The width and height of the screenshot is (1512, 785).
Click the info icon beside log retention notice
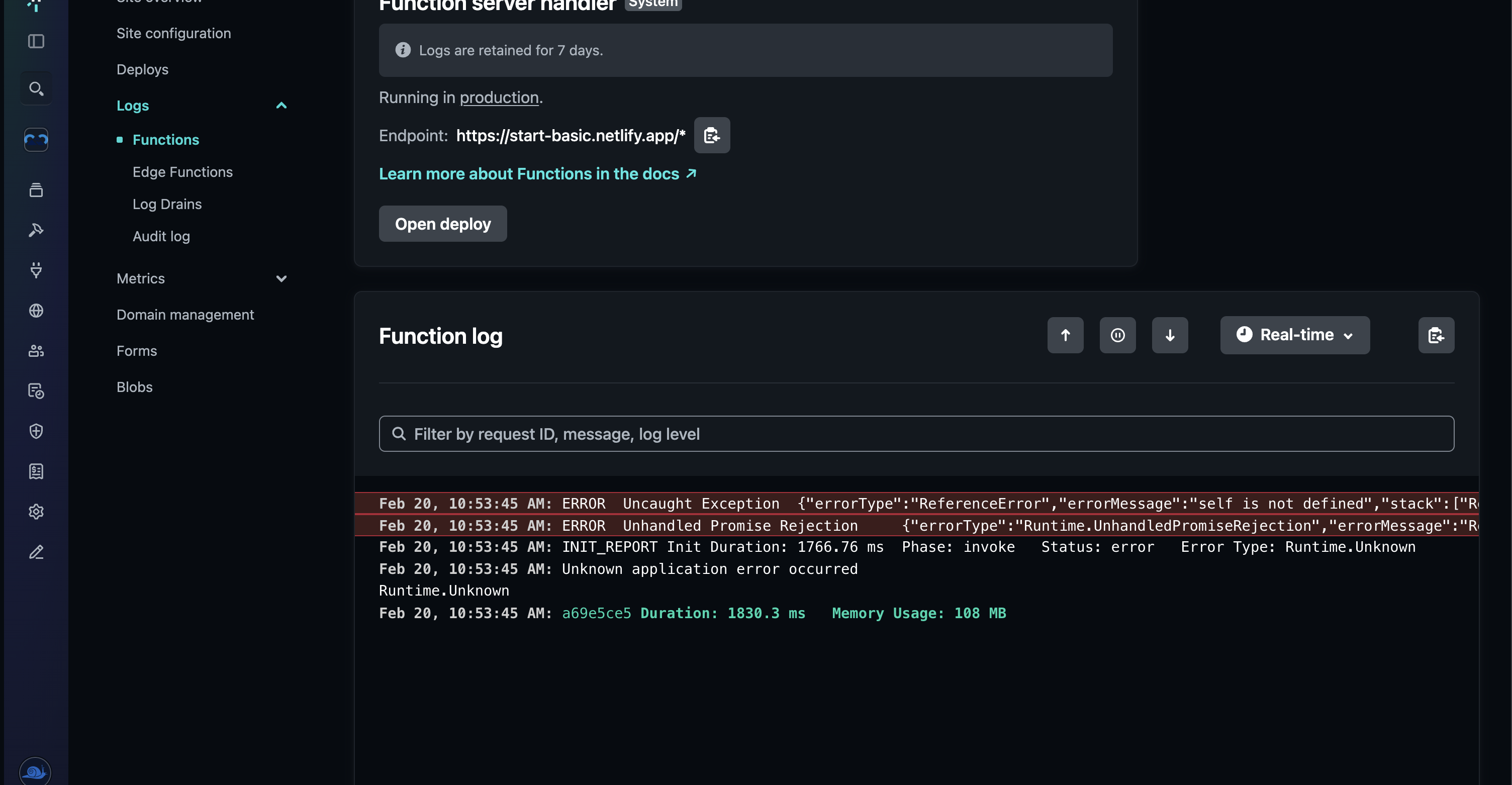click(x=403, y=50)
